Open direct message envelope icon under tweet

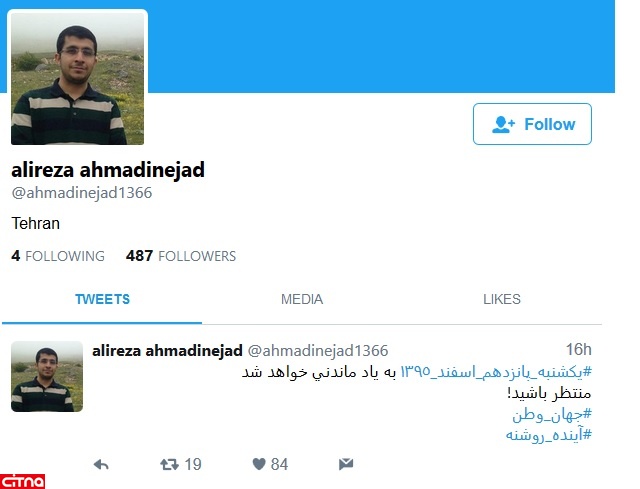[346, 464]
